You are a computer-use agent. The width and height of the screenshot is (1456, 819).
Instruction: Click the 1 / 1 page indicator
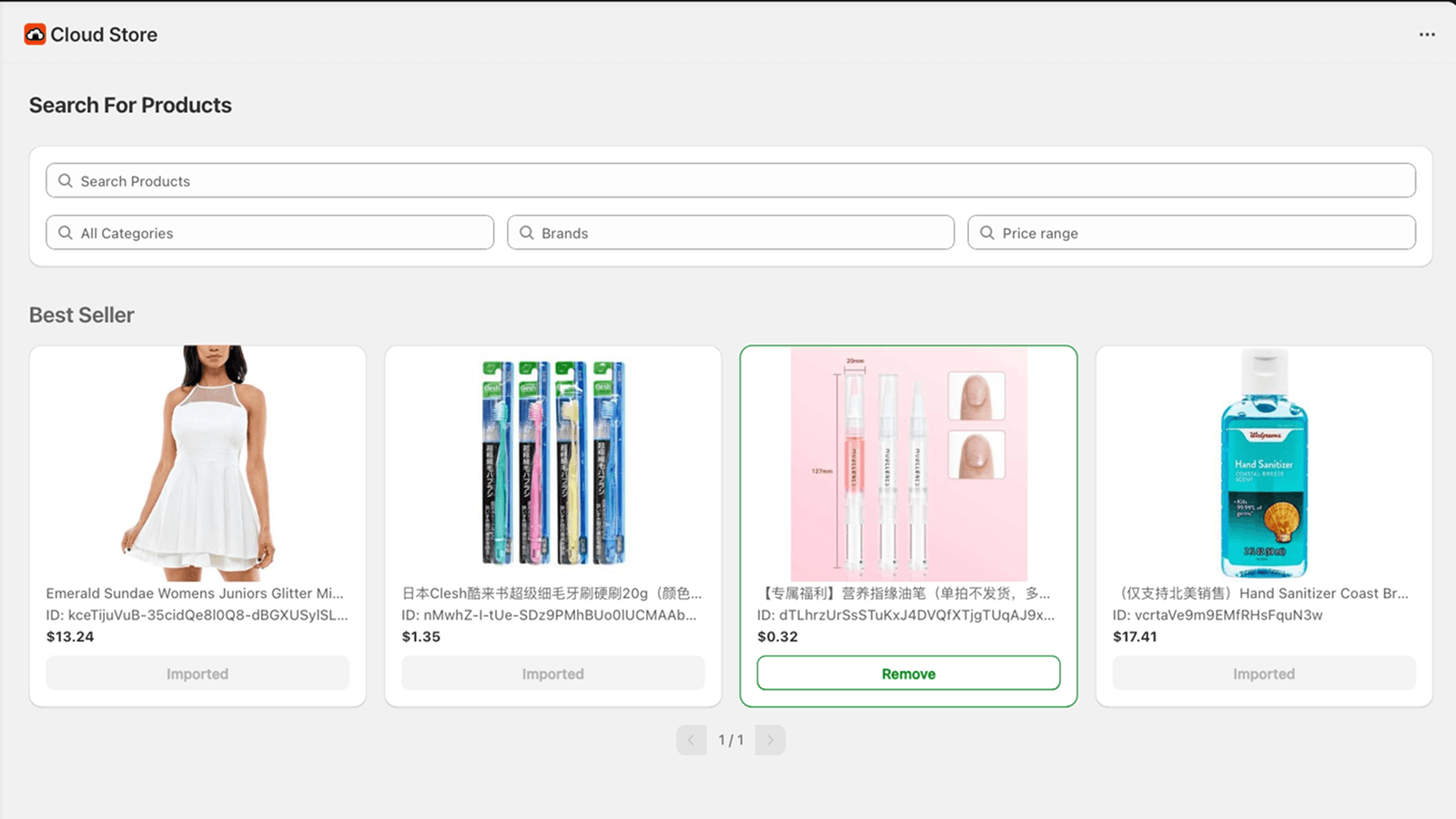(731, 740)
